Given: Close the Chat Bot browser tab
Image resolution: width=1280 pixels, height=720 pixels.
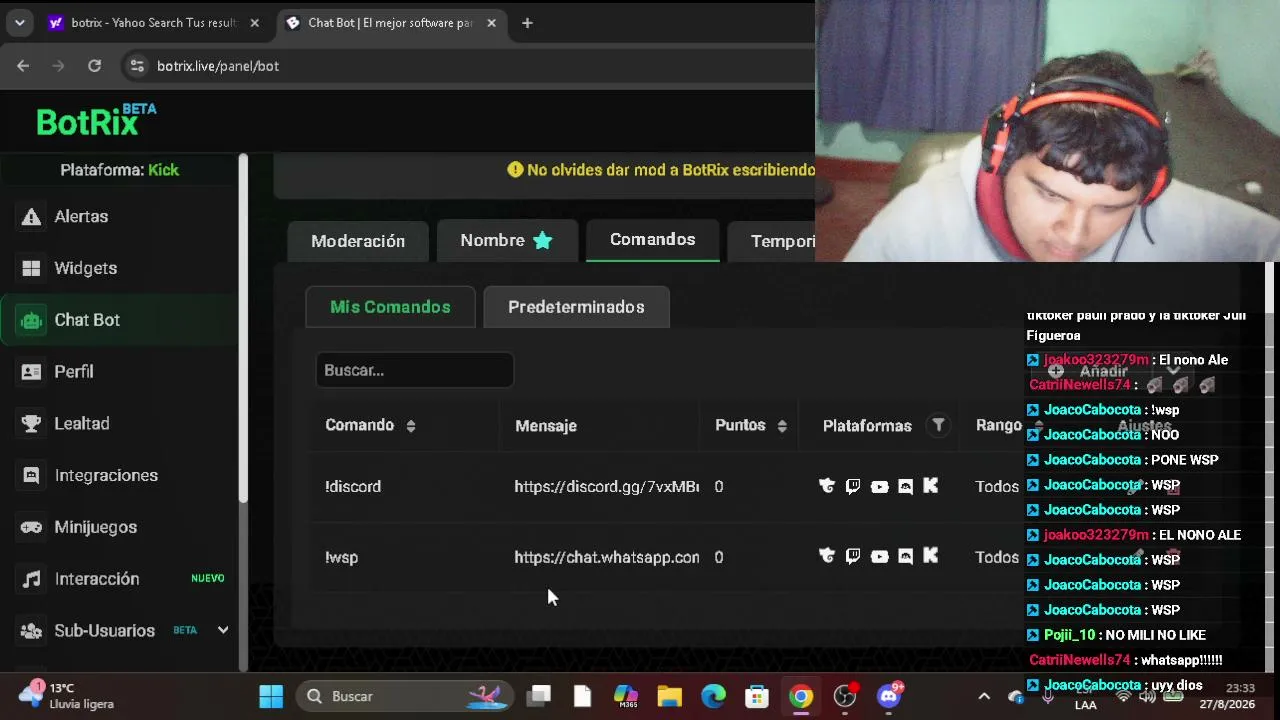Looking at the screenshot, I should click(491, 23).
